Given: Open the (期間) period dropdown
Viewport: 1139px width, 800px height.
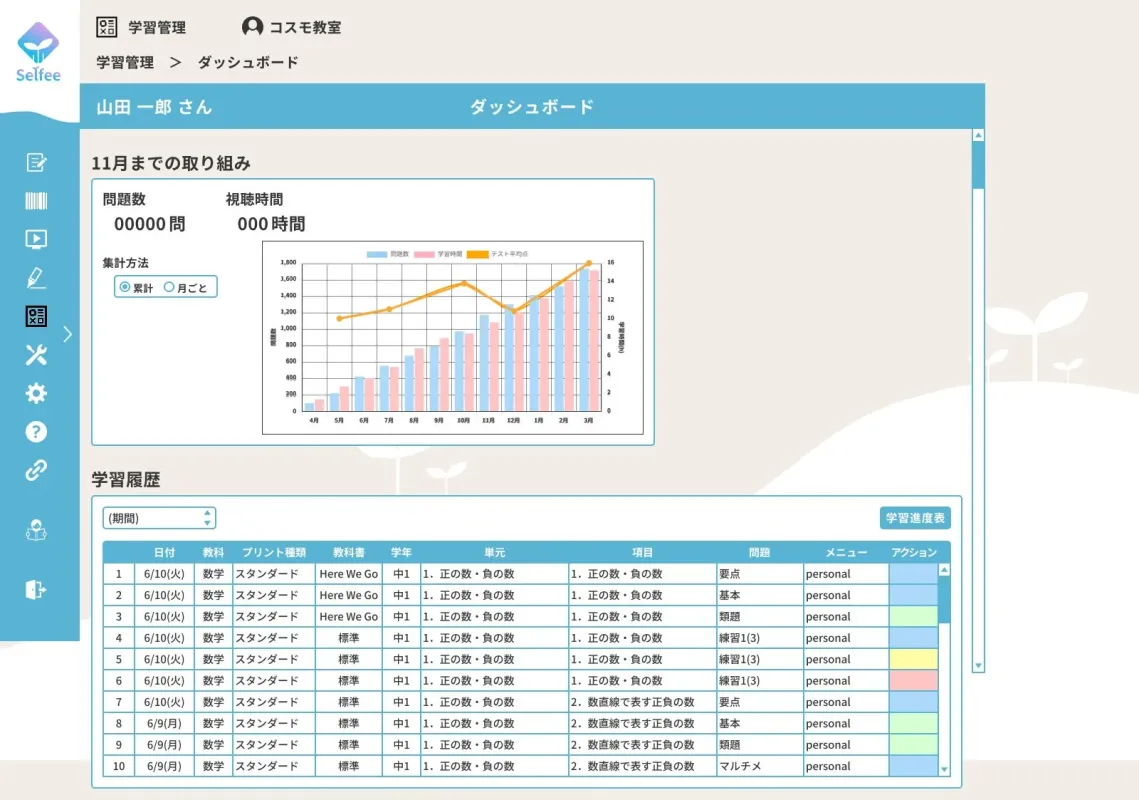Looking at the screenshot, I should (x=150, y=517).
